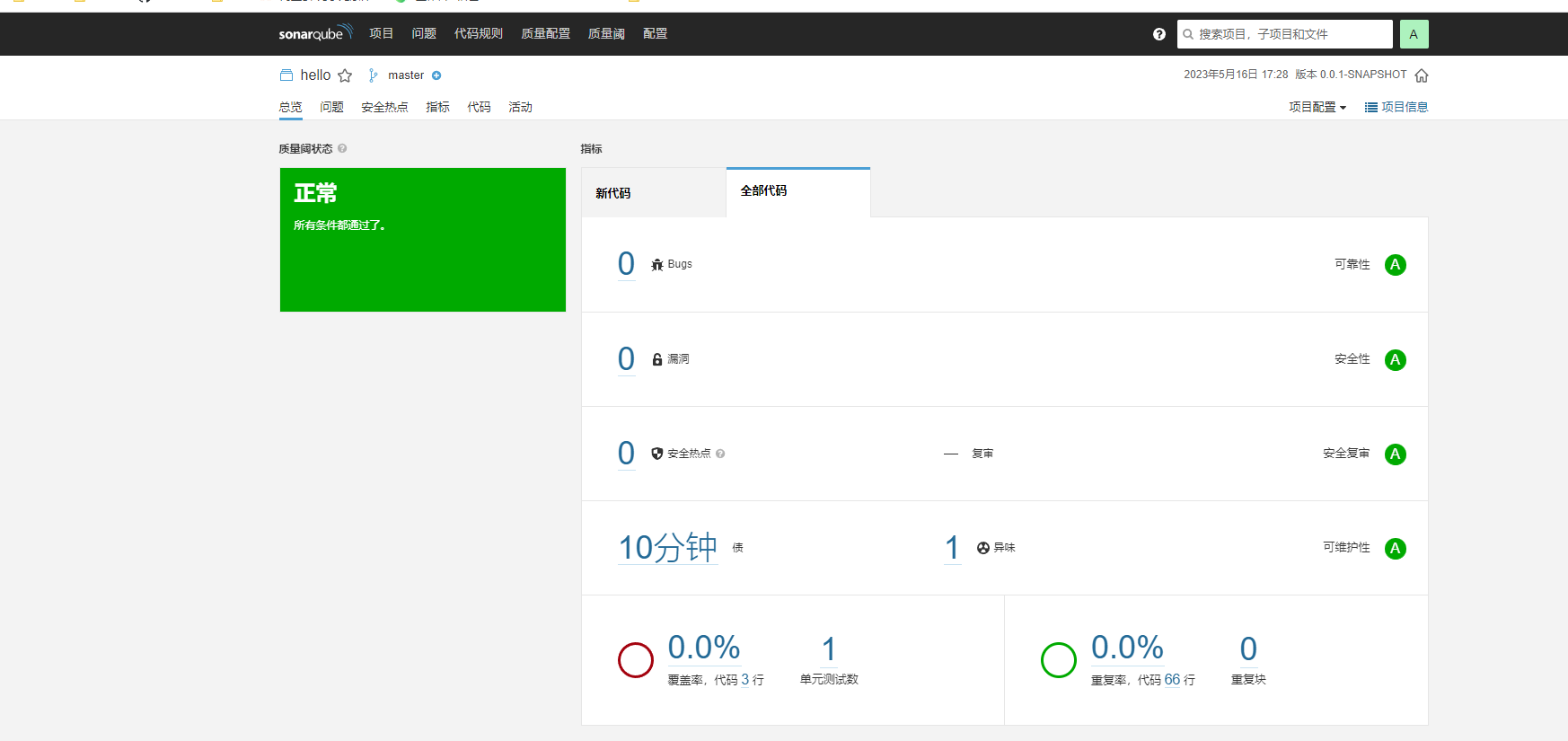Open 质量阈 in top navigation
Viewport: 1568px width, 741px height.
pos(606,33)
